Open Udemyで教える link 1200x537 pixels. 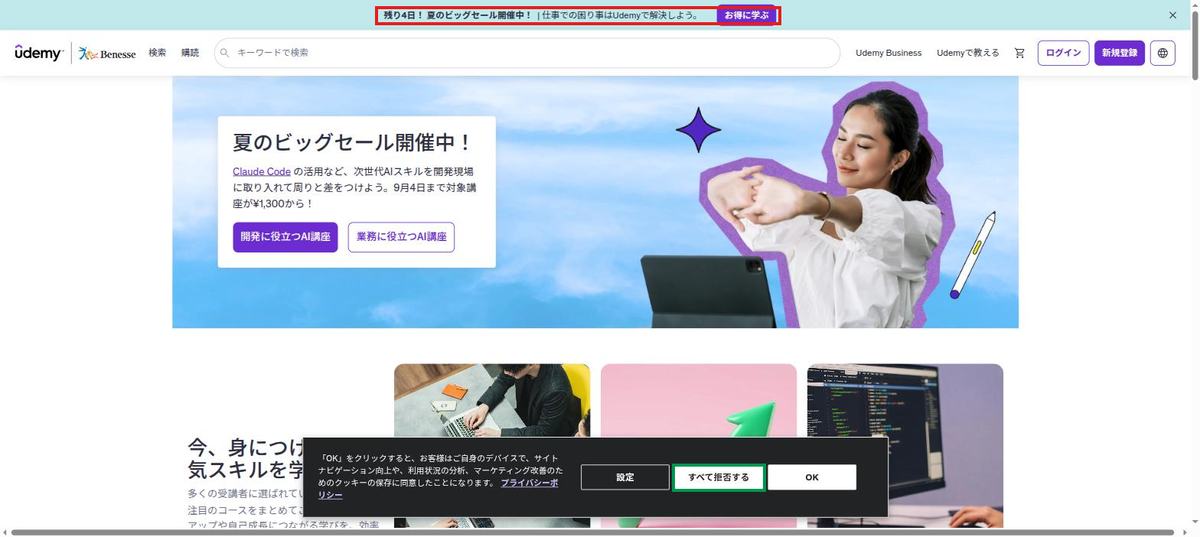coord(967,53)
